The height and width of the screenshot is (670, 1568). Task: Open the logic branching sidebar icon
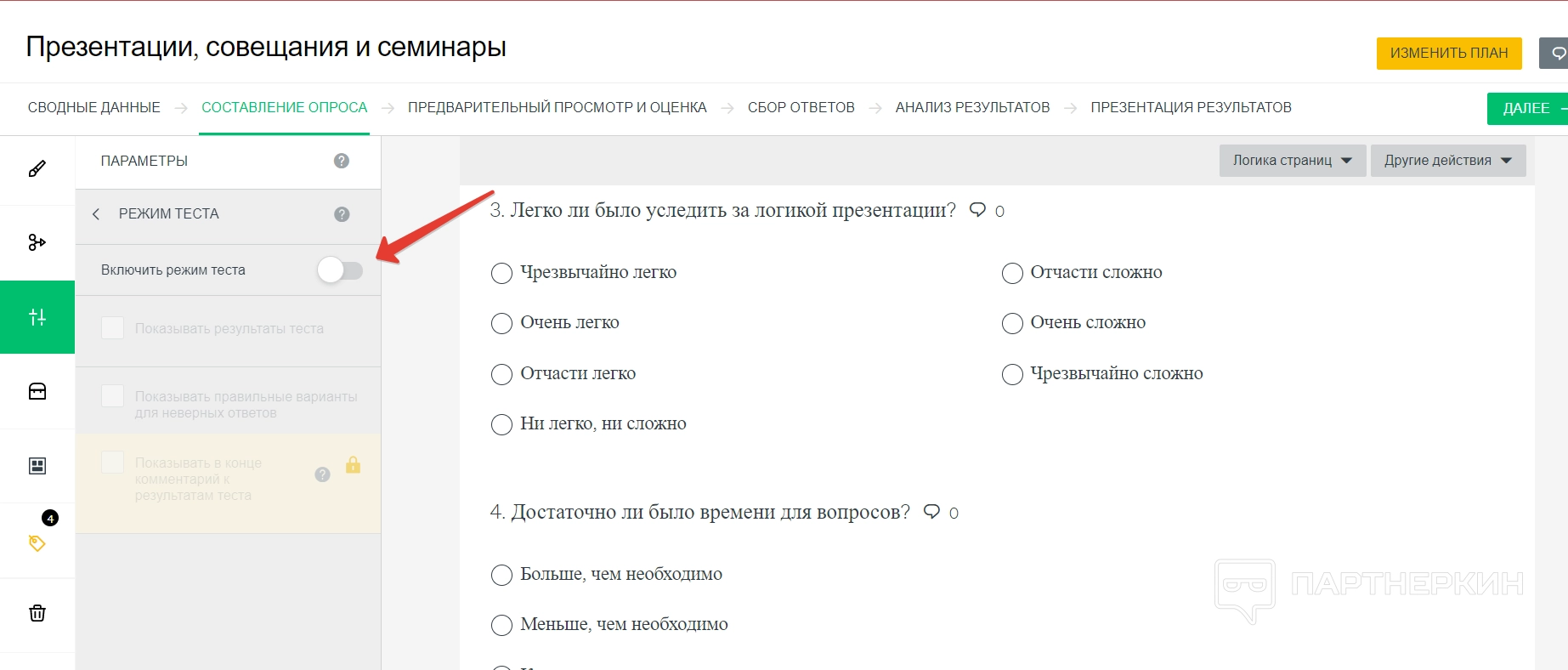tap(37, 242)
